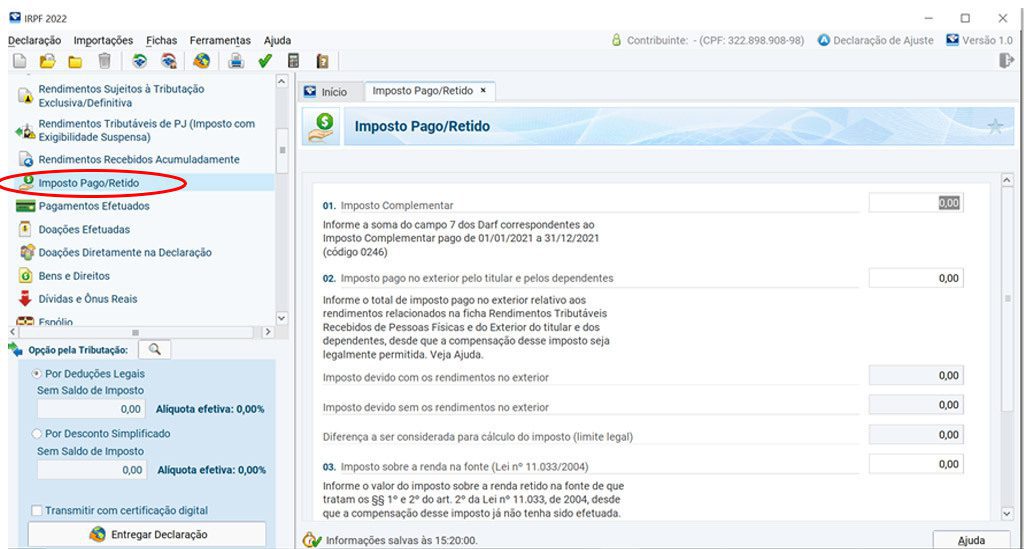Click the Imposto pago no exterior value field

tap(916, 278)
